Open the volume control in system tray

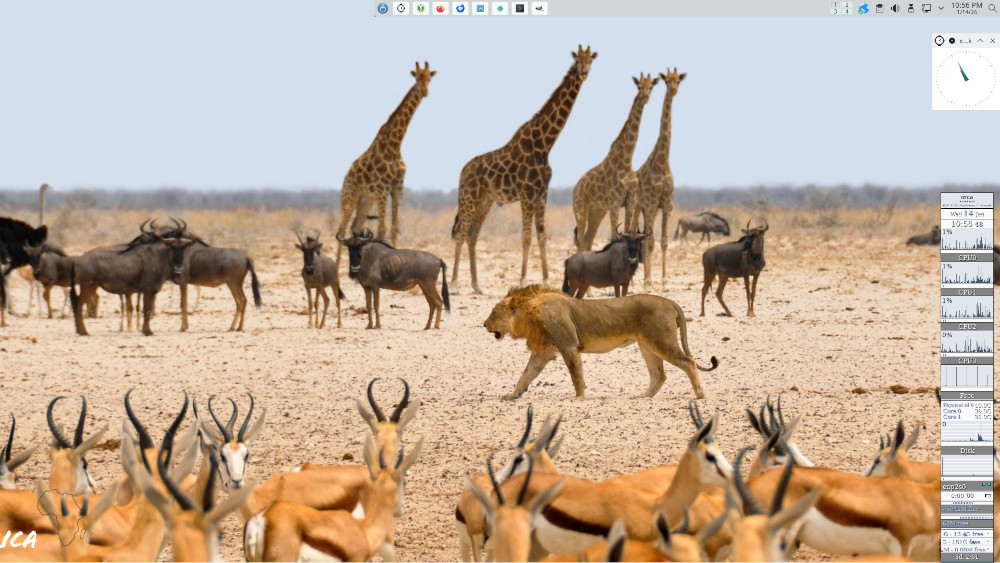coord(895,8)
